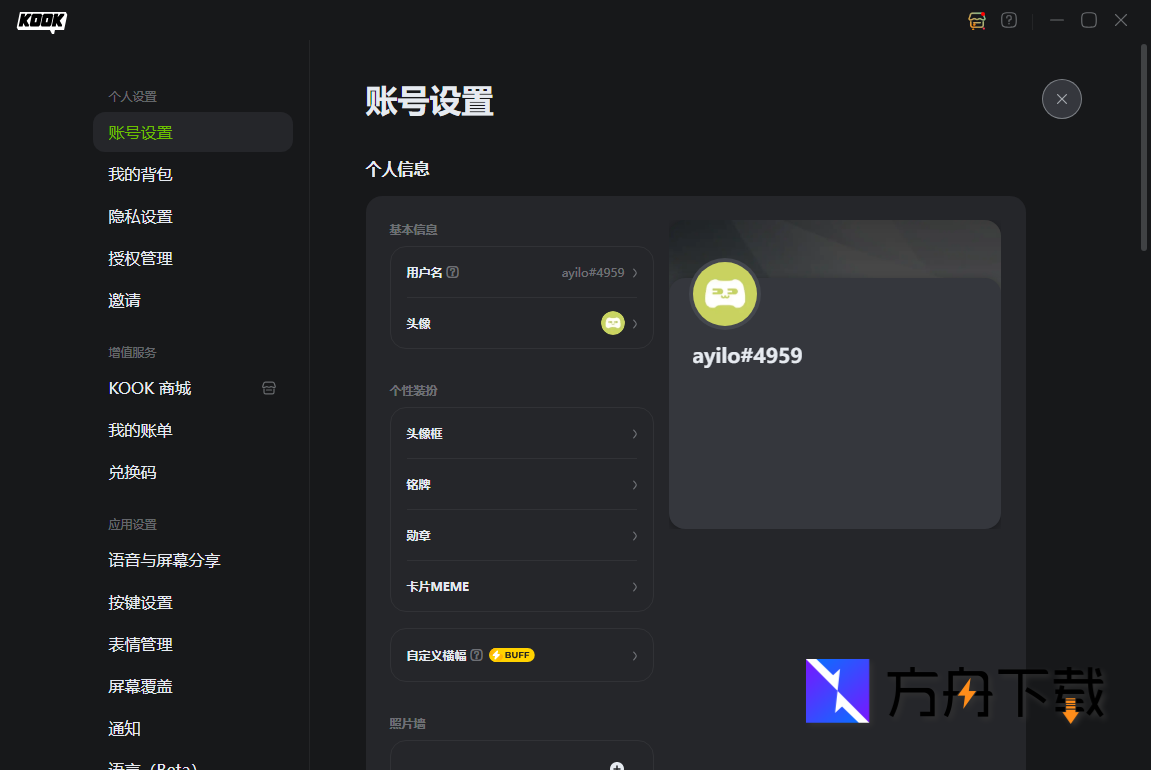This screenshot has height=770, width=1151.
Task: Go to 兑换码 redemption page
Action: pos(132,472)
